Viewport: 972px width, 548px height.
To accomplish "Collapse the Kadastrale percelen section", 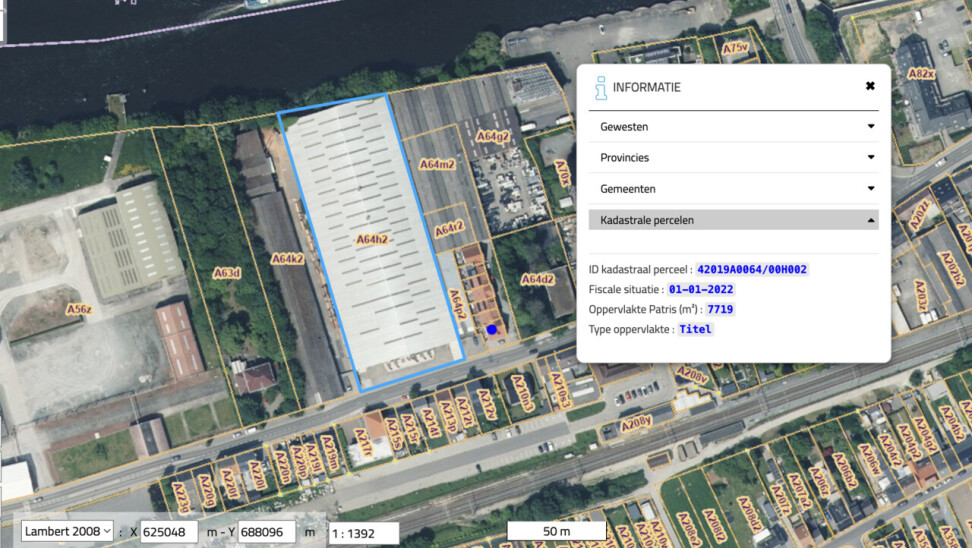I will [x=733, y=220].
